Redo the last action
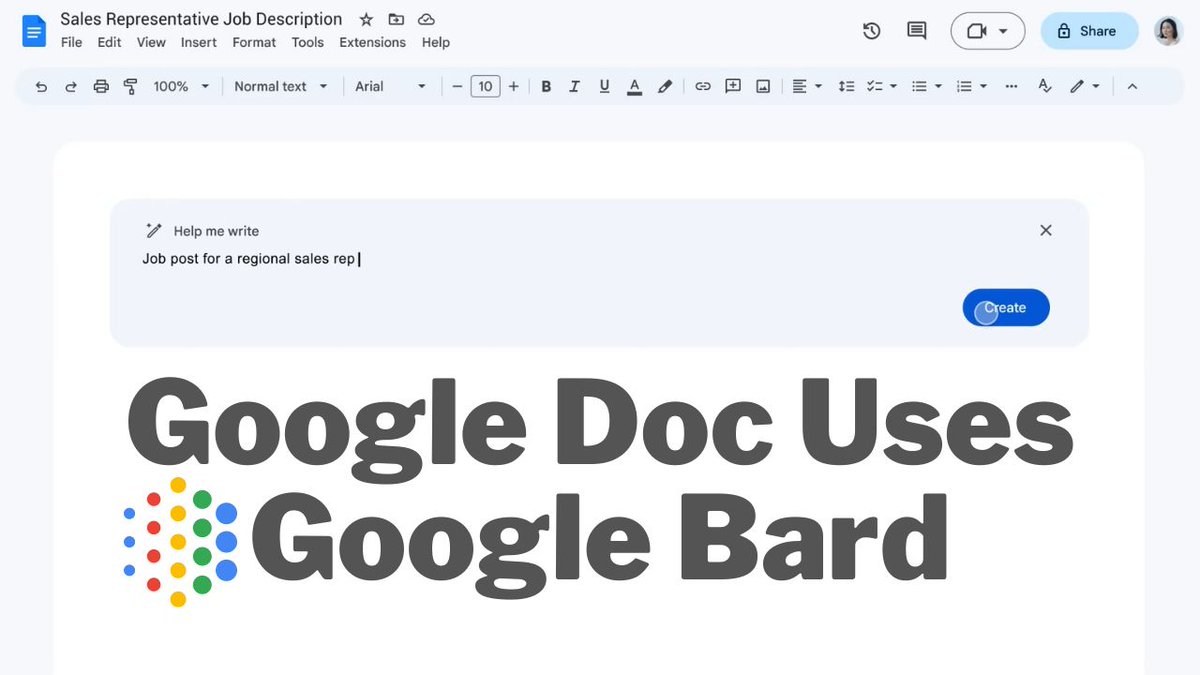 71,87
